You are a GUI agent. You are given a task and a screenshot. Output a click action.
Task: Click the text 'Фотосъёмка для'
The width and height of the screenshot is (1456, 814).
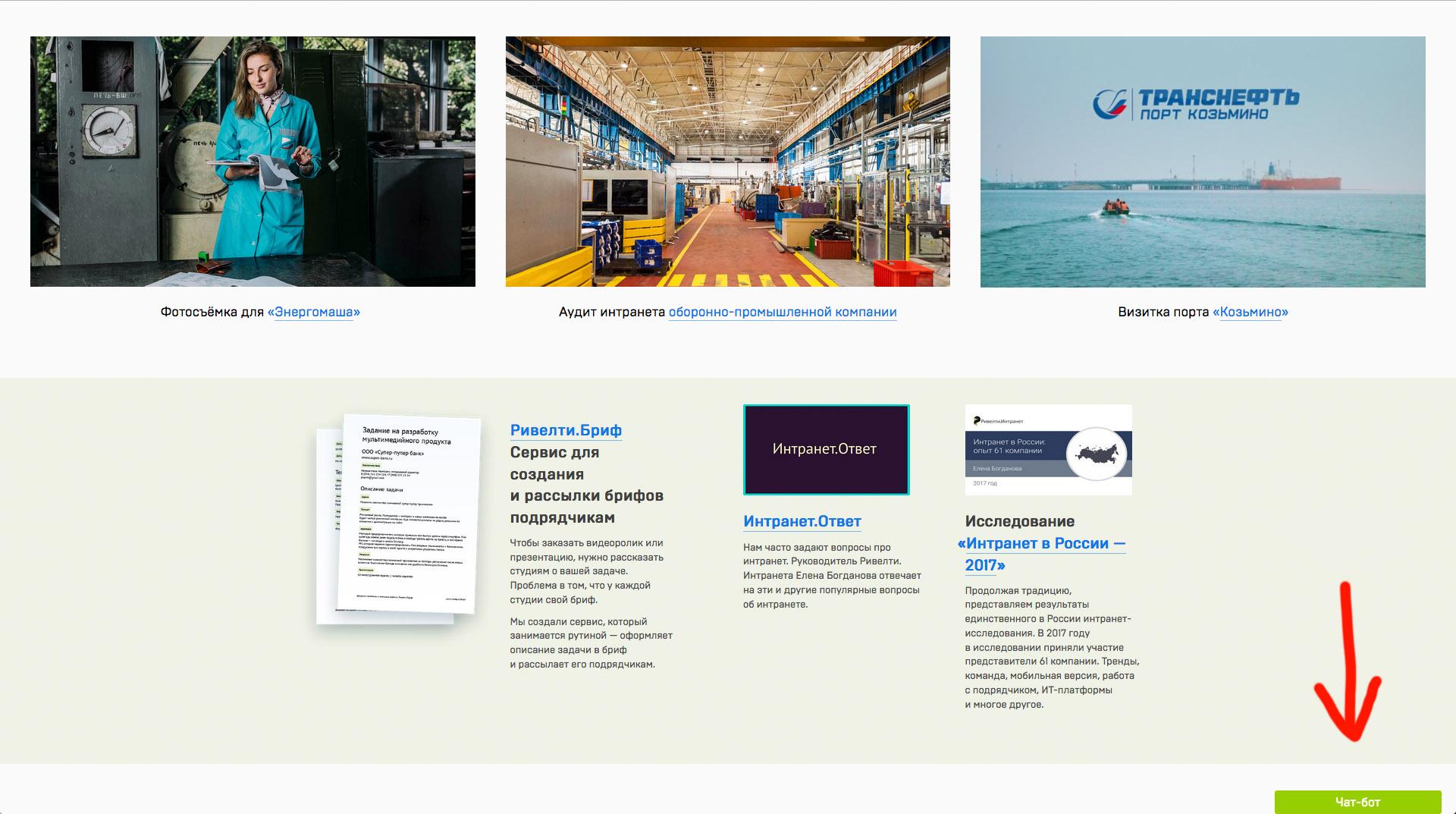212,312
